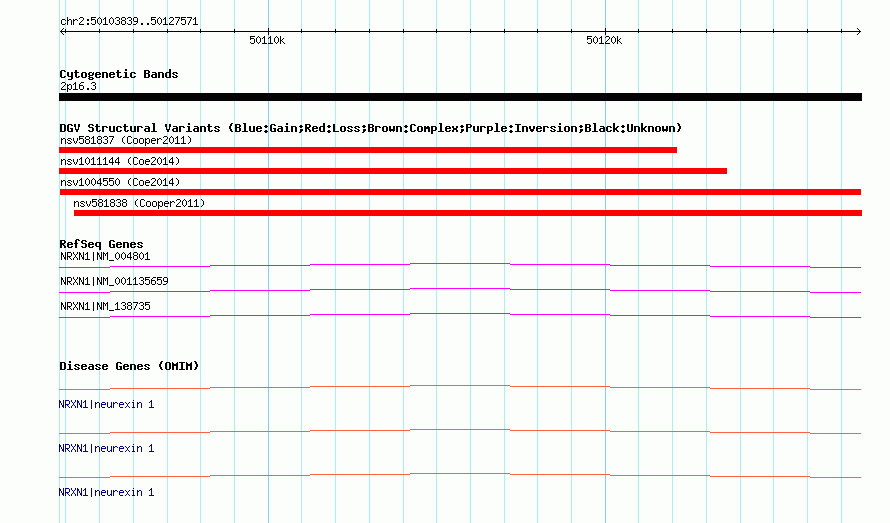Click the chr2:50103839..50127571 region label
The image size is (890, 523).
click(x=129, y=22)
